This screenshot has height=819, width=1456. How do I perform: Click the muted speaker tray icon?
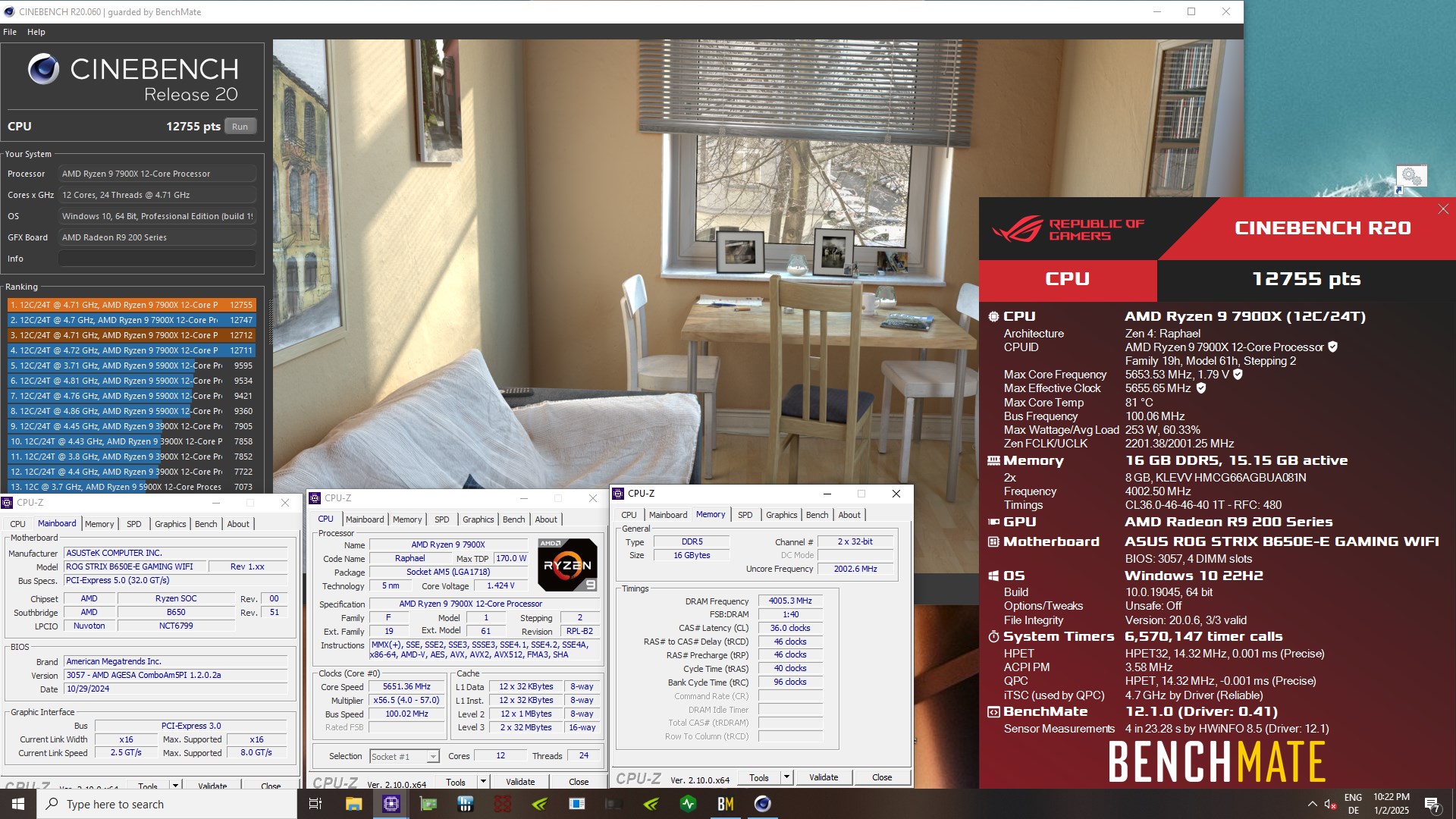pyautogui.click(x=1330, y=804)
